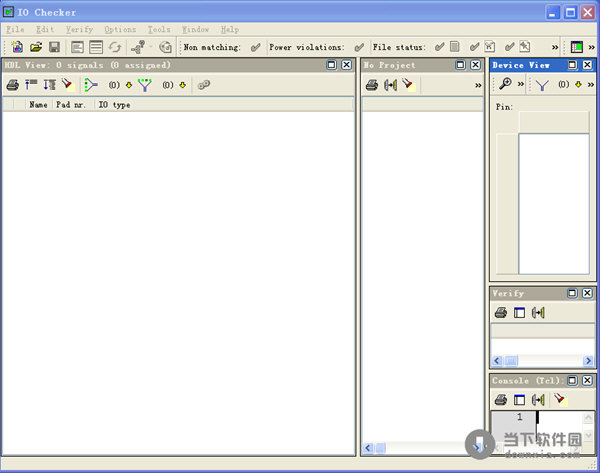Click the lined list view toolbar icon
The image size is (600, 473).
[x=96, y=47]
